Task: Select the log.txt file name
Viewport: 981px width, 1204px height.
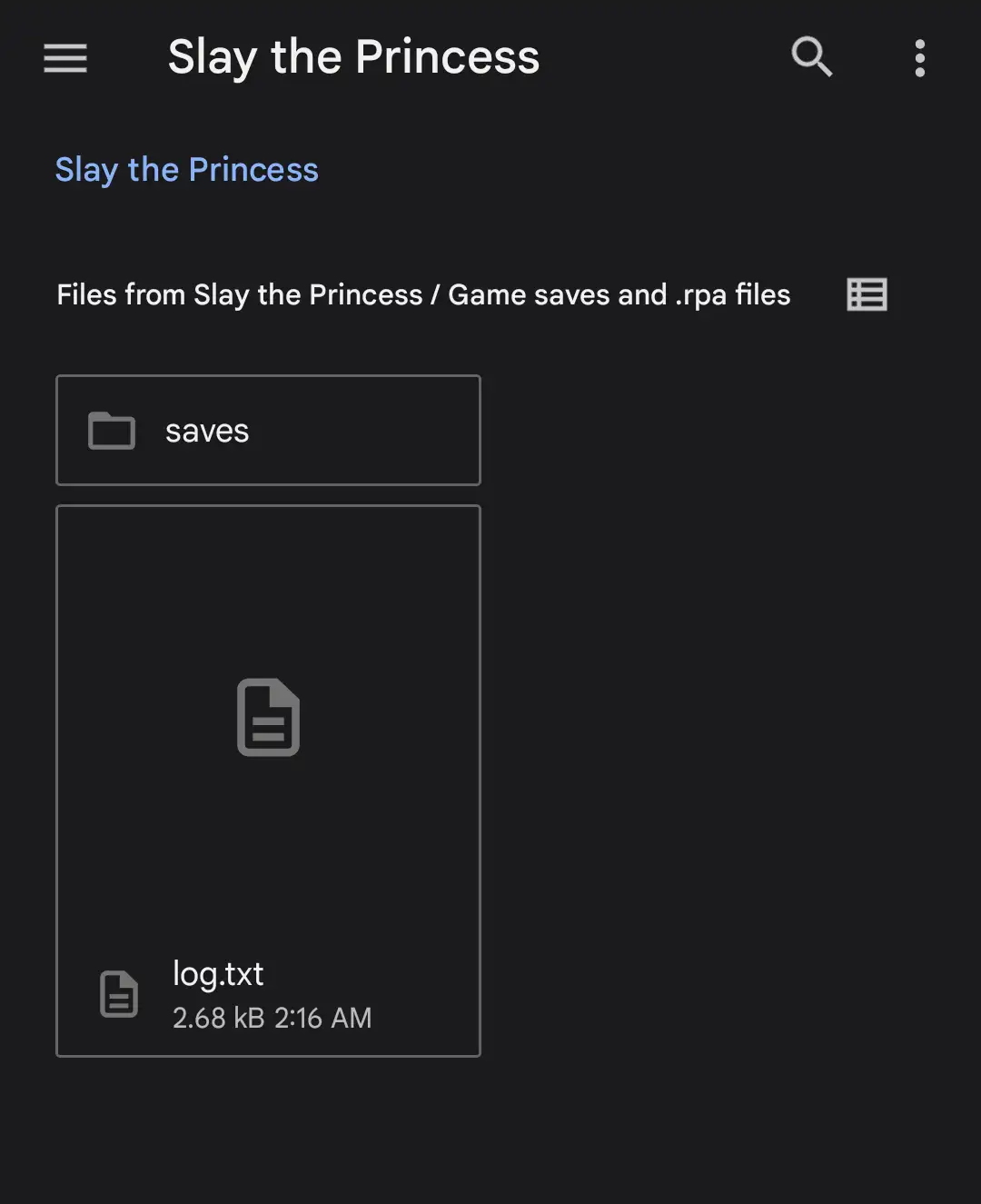Action: pyautogui.click(x=218, y=974)
